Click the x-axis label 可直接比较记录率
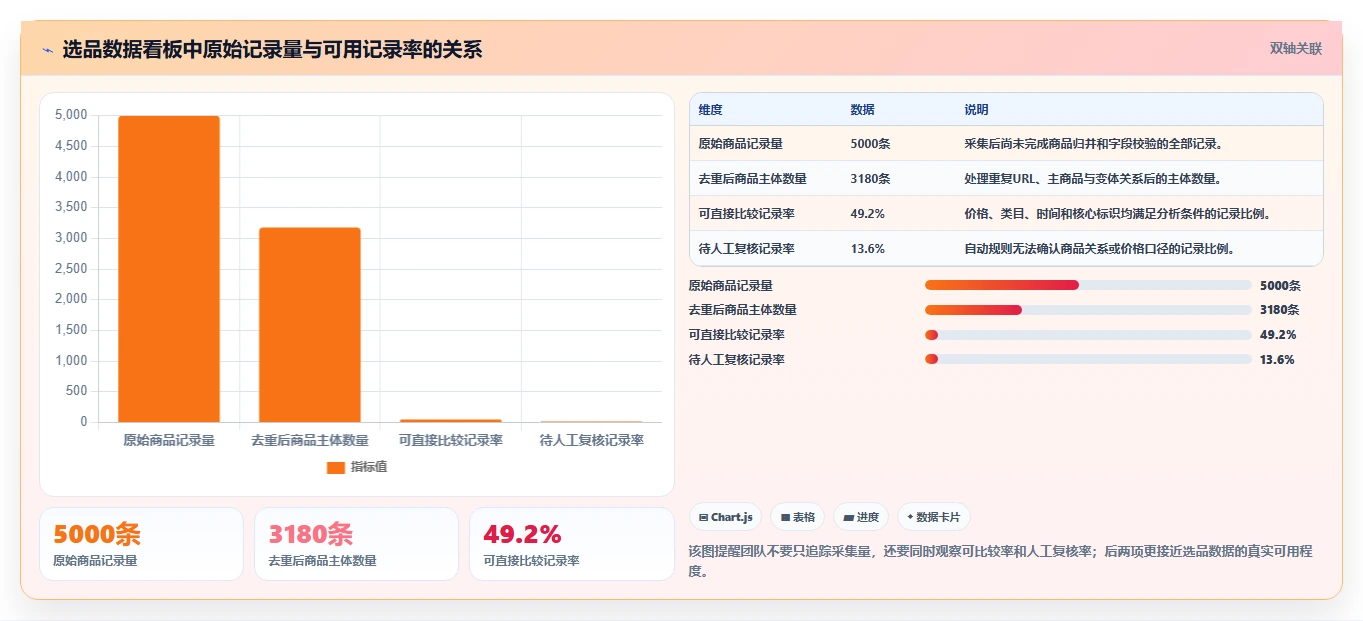 451,440
